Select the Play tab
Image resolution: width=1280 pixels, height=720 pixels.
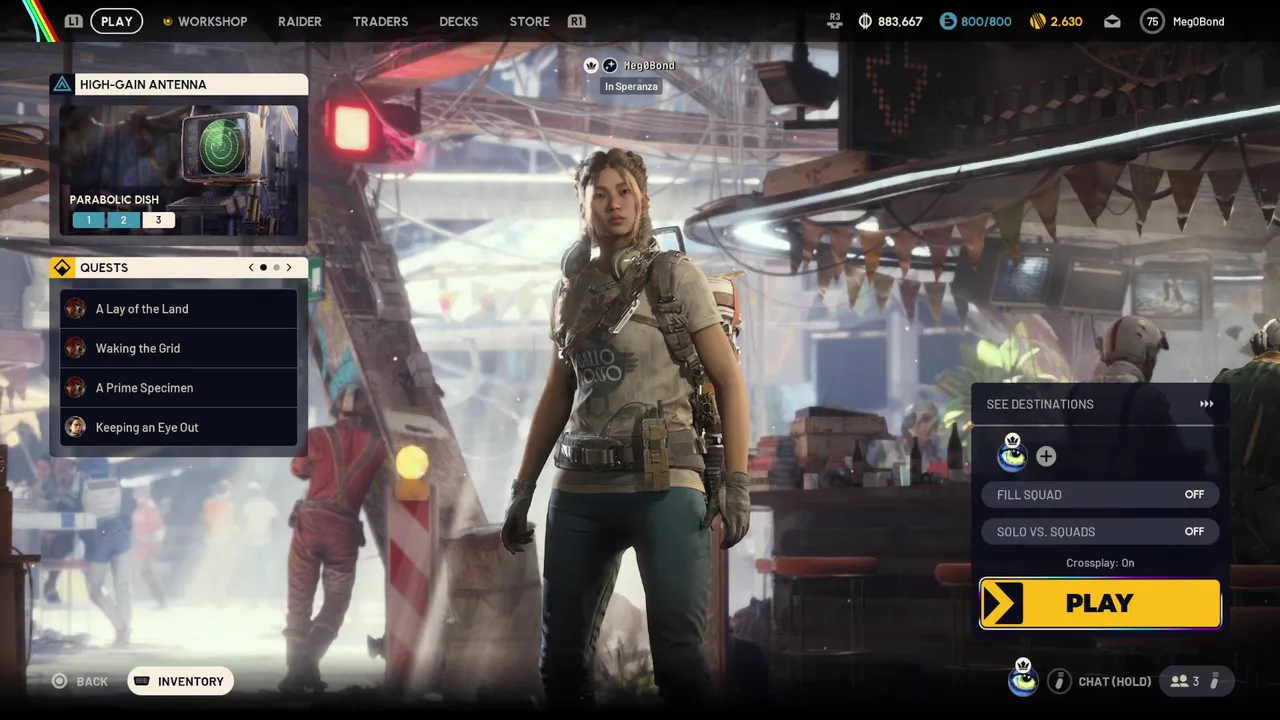point(117,21)
